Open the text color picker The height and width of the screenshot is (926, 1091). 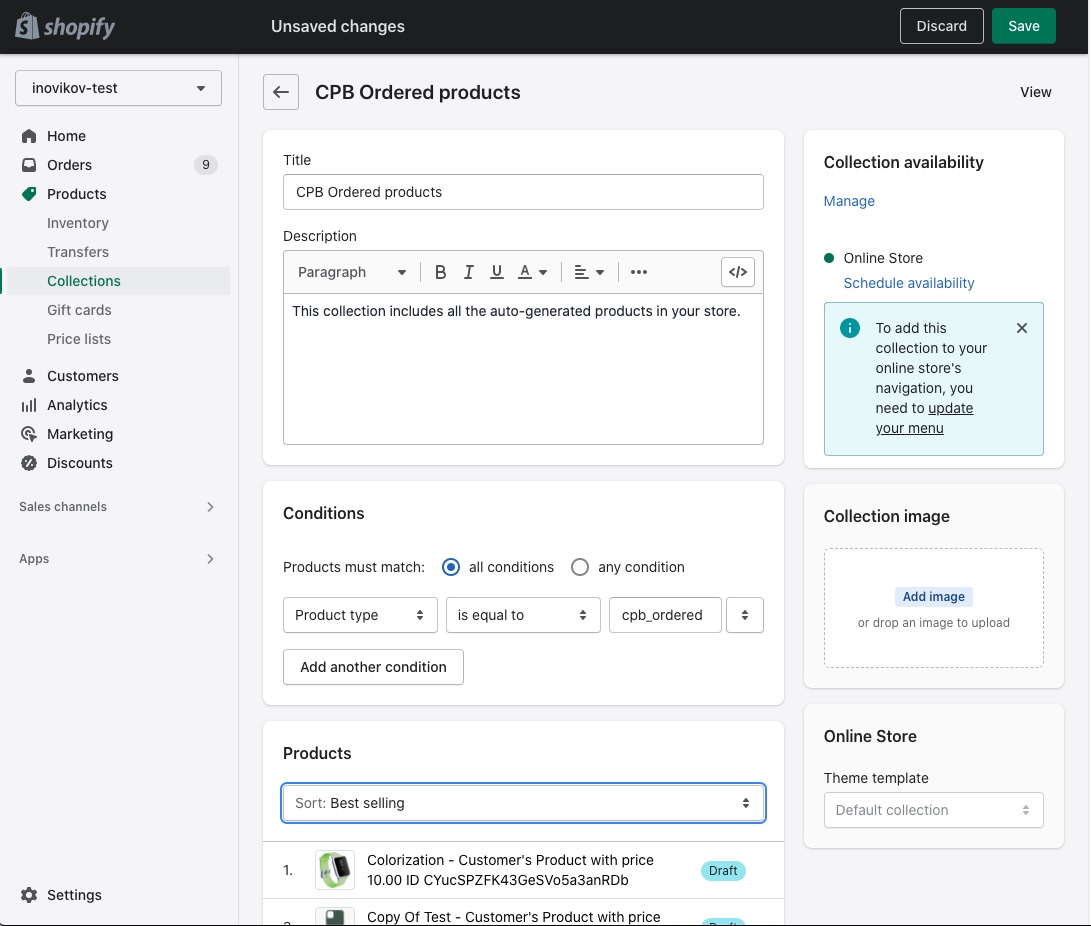532,272
